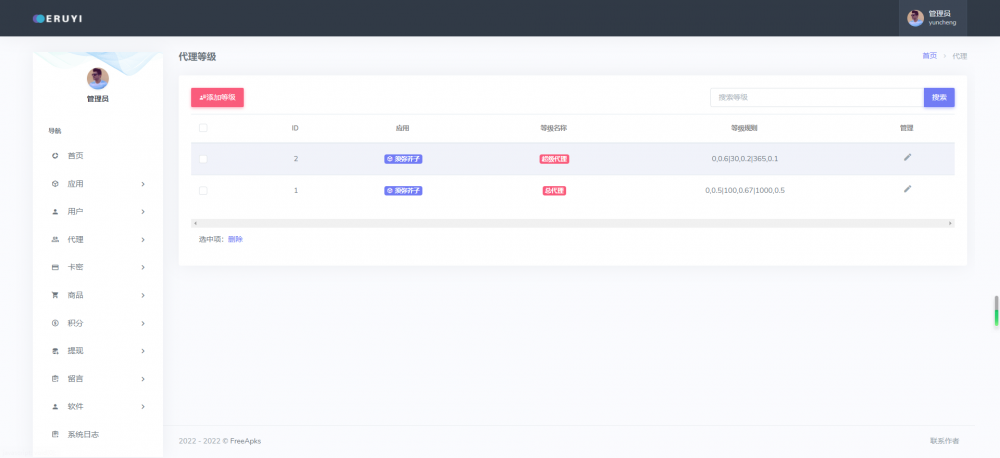Click the 卡密 card icon in sidebar
The image size is (1000, 458).
click(55, 268)
